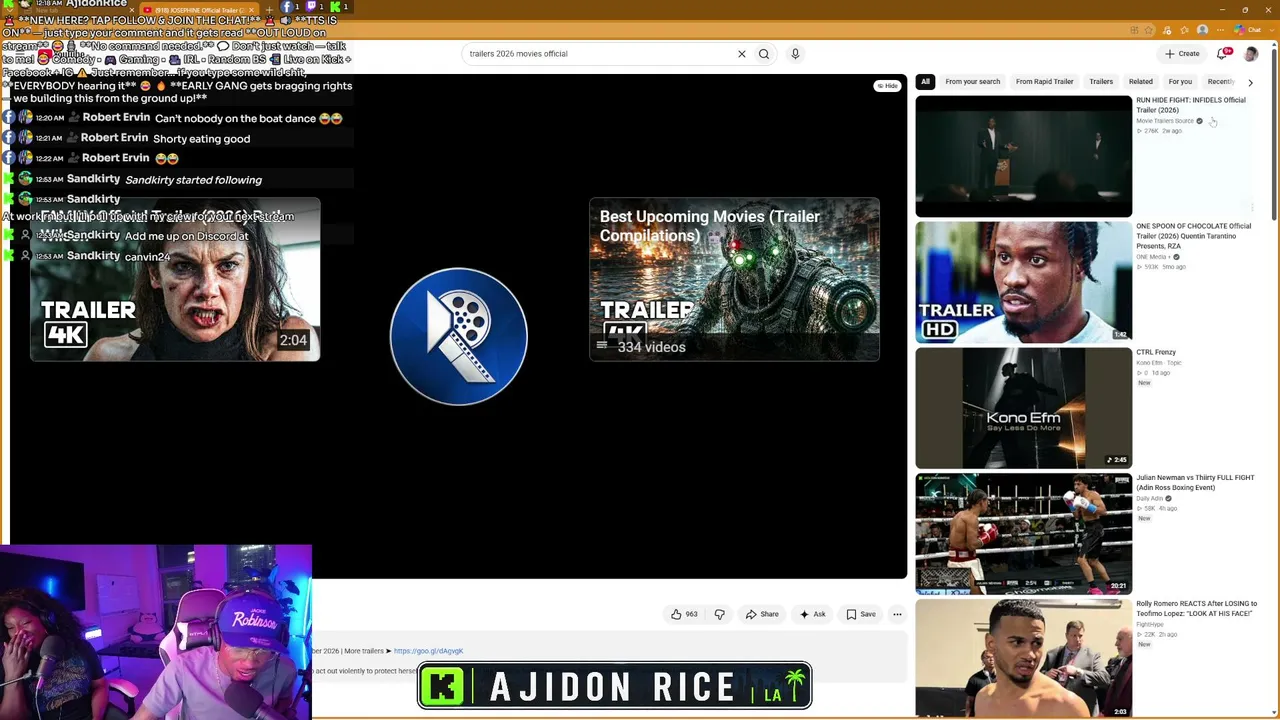
Task: Play Kono Efm CTRL Frenzy thumbnail
Action: tap(1024, 408)
